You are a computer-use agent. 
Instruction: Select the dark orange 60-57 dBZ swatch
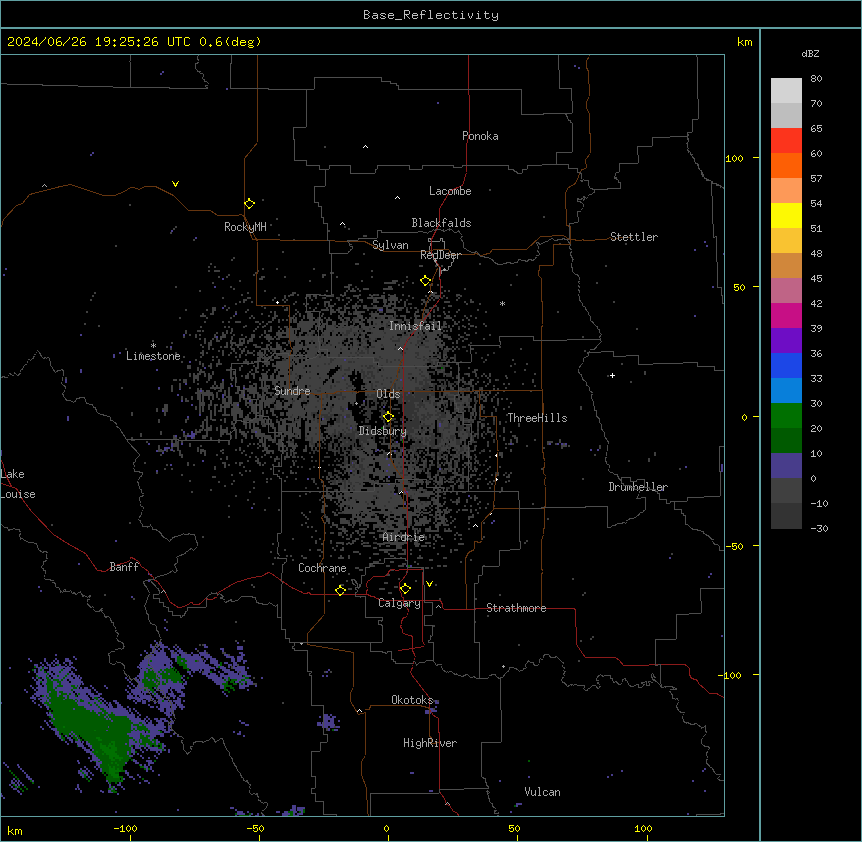coord(786,165)
